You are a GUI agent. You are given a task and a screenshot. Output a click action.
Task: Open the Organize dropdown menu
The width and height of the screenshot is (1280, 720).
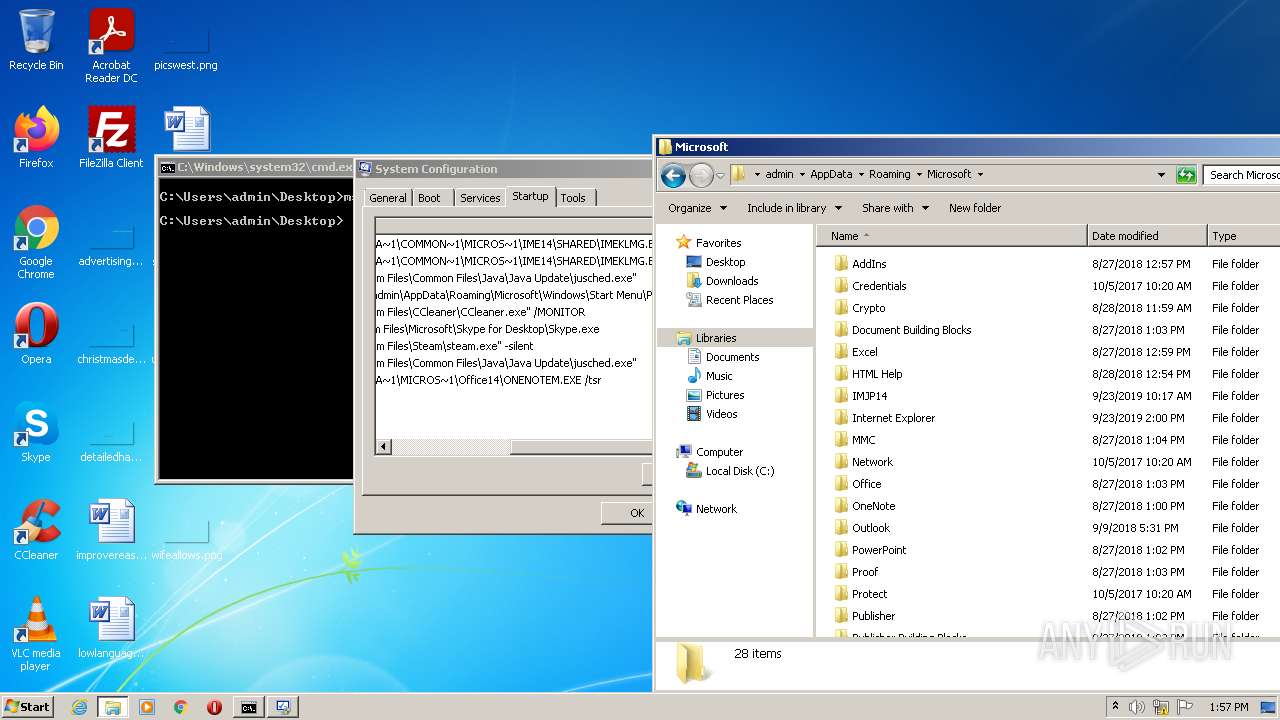(x=697, y=208)
